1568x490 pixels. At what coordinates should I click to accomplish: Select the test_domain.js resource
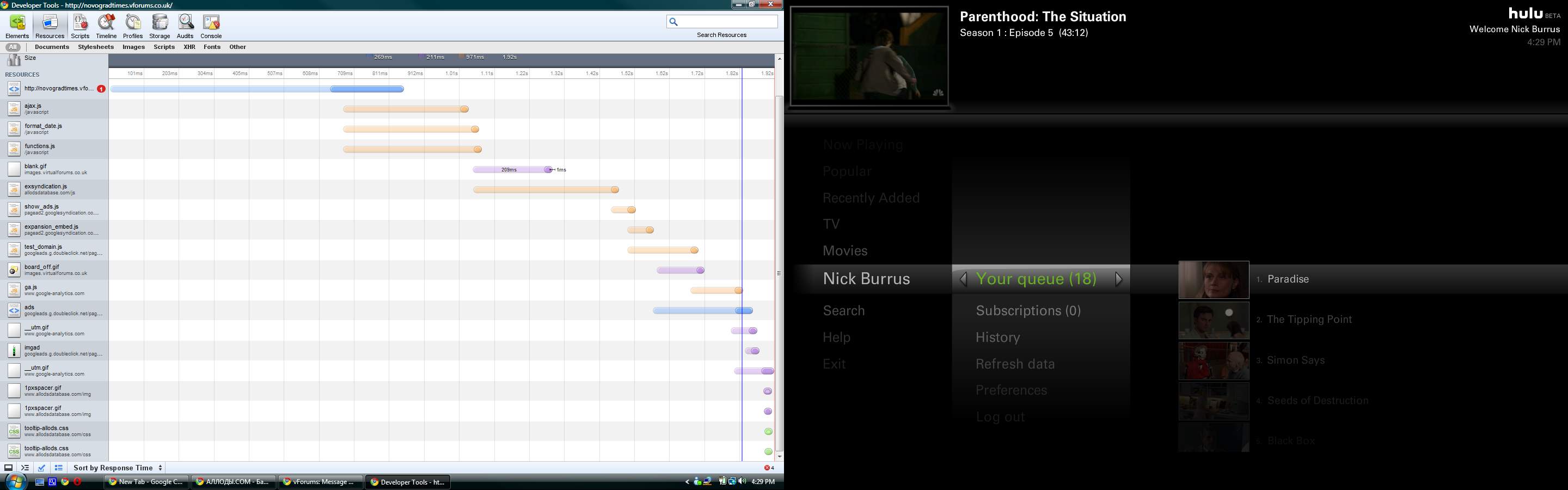pyautogui.click(x=54, y=249)
